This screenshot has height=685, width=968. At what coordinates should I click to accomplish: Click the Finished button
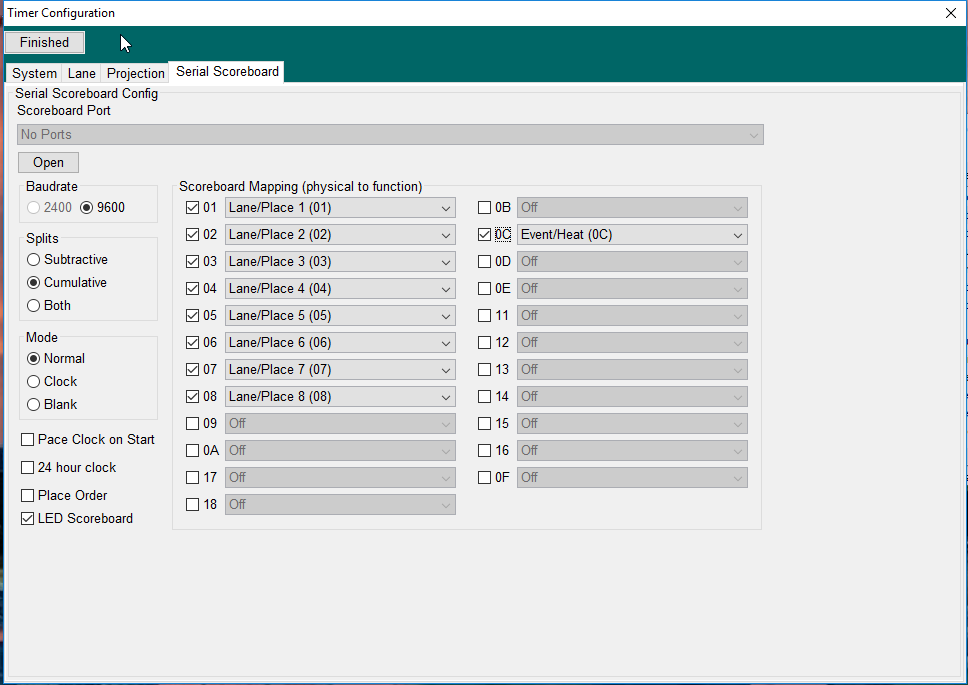coord(44,42)
